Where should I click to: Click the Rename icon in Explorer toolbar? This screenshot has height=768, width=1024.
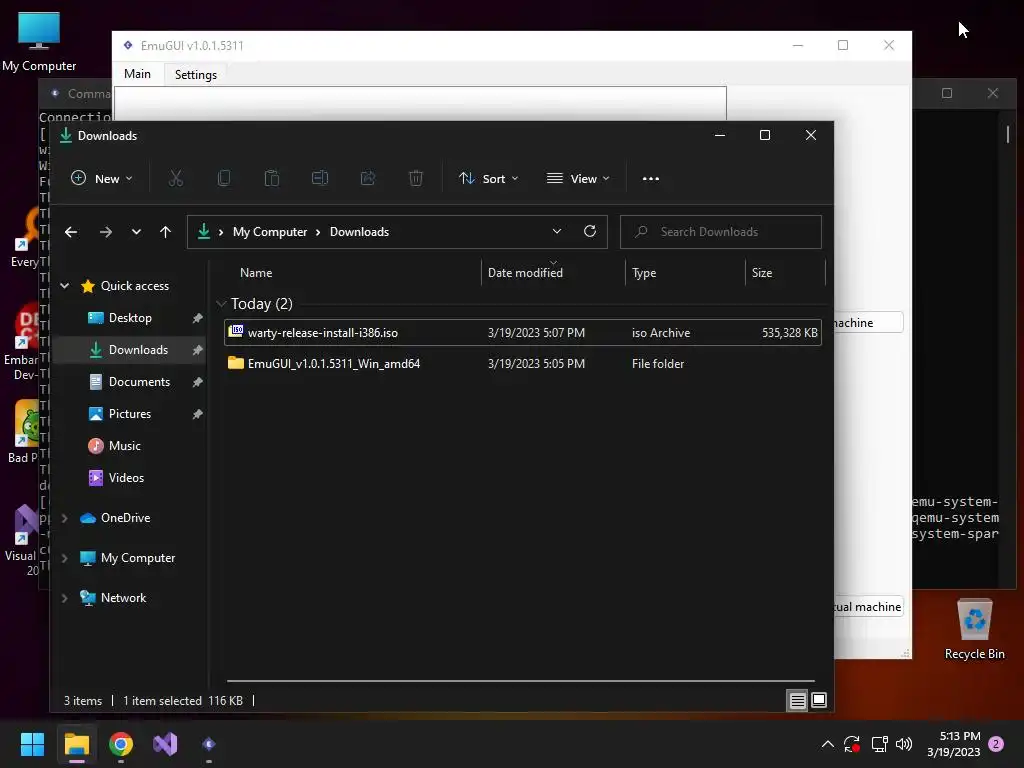320,178
